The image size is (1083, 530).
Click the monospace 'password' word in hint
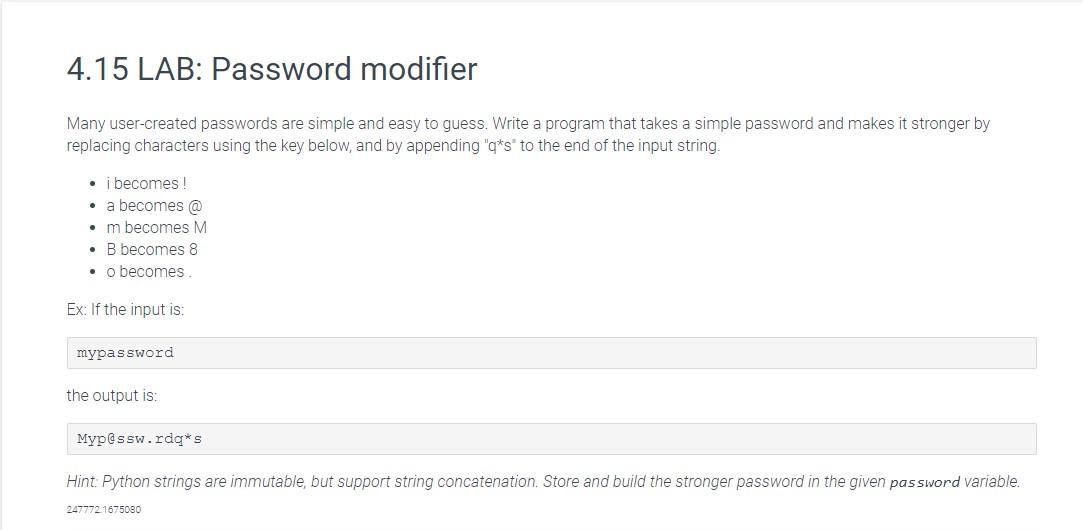click(925, 482)
